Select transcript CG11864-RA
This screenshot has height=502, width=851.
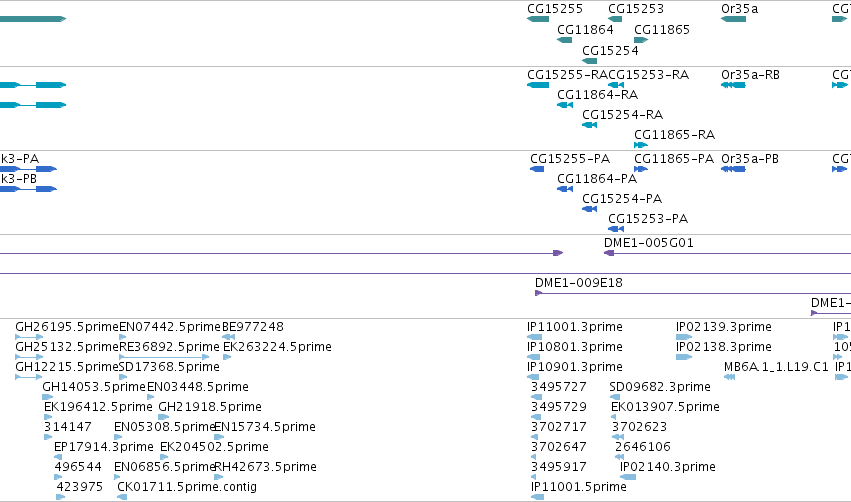(565, 105)
